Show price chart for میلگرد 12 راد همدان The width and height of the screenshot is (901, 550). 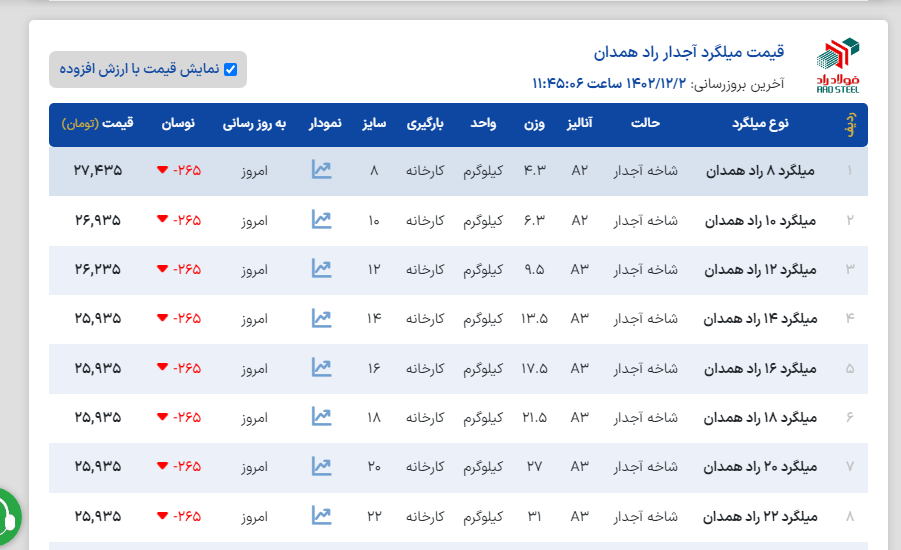pos(321,268)
